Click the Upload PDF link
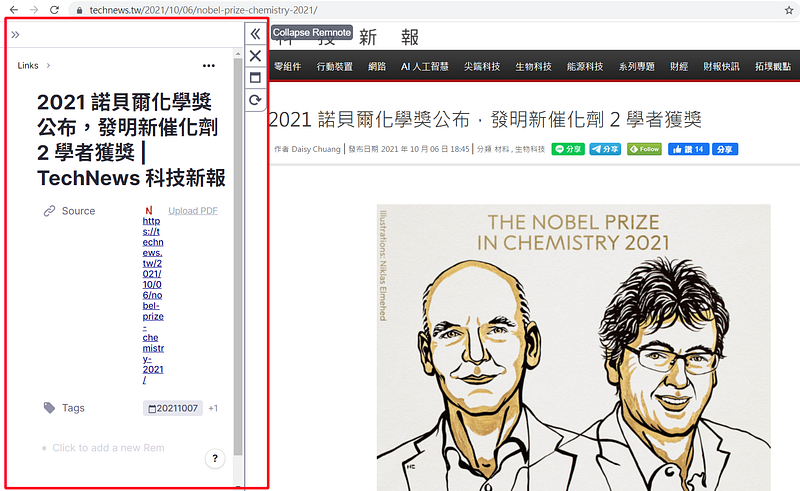 click(x=193, y=211)
